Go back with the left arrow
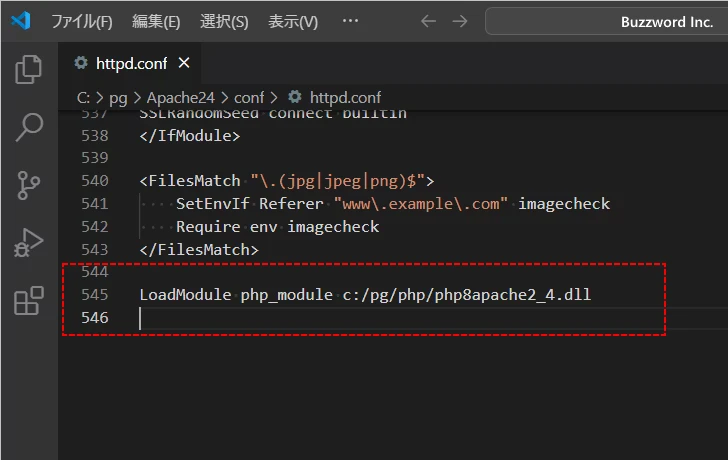Screen dimensions: 728x460 click(428, 21)
